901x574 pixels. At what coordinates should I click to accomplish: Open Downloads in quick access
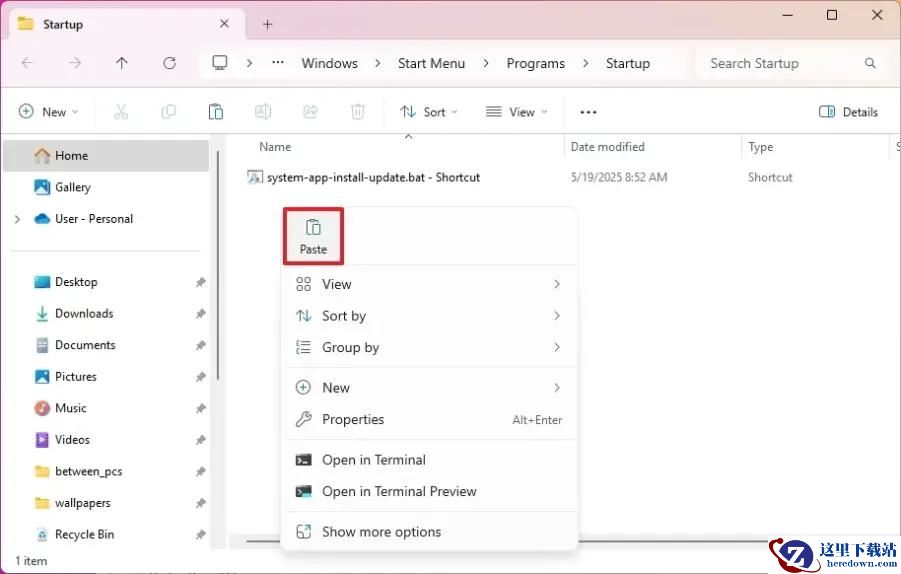106,314
